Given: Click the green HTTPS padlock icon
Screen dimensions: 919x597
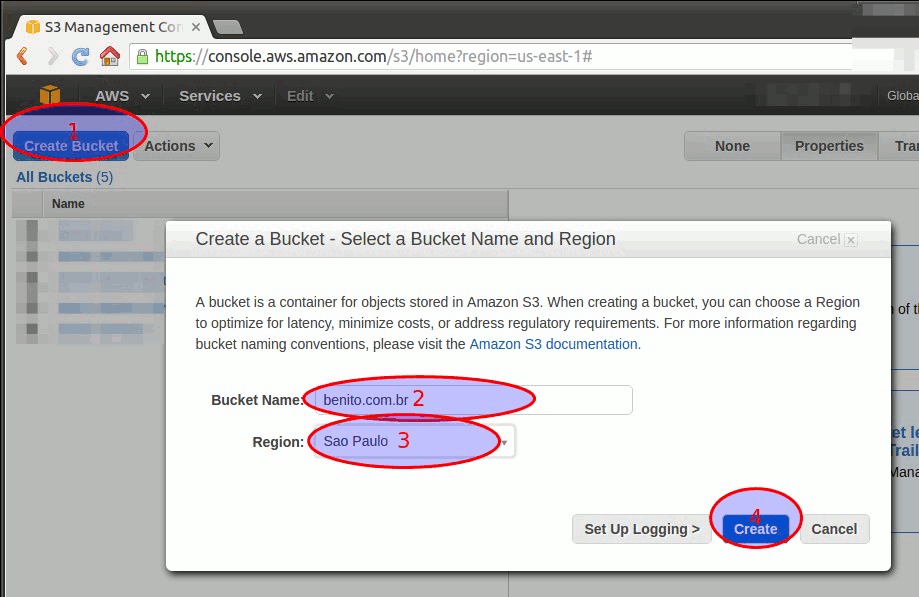Looking at the screenshot, I should tap(143, 56).
